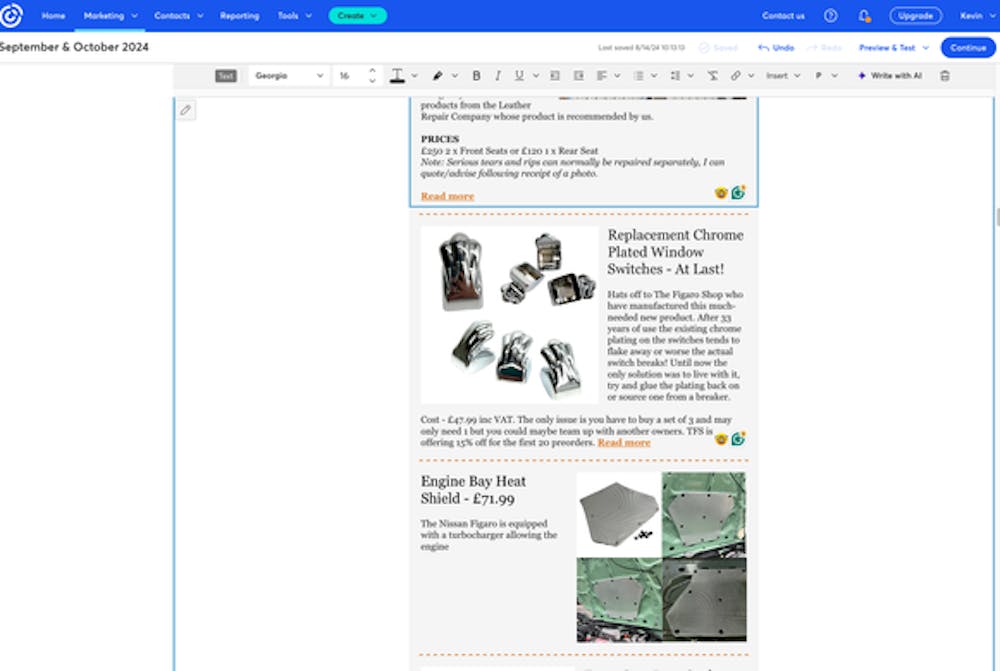Click the clear formatting icon
Viewport: 1000px width, 671px height.
pyautogui.click(x=713, y=76)
